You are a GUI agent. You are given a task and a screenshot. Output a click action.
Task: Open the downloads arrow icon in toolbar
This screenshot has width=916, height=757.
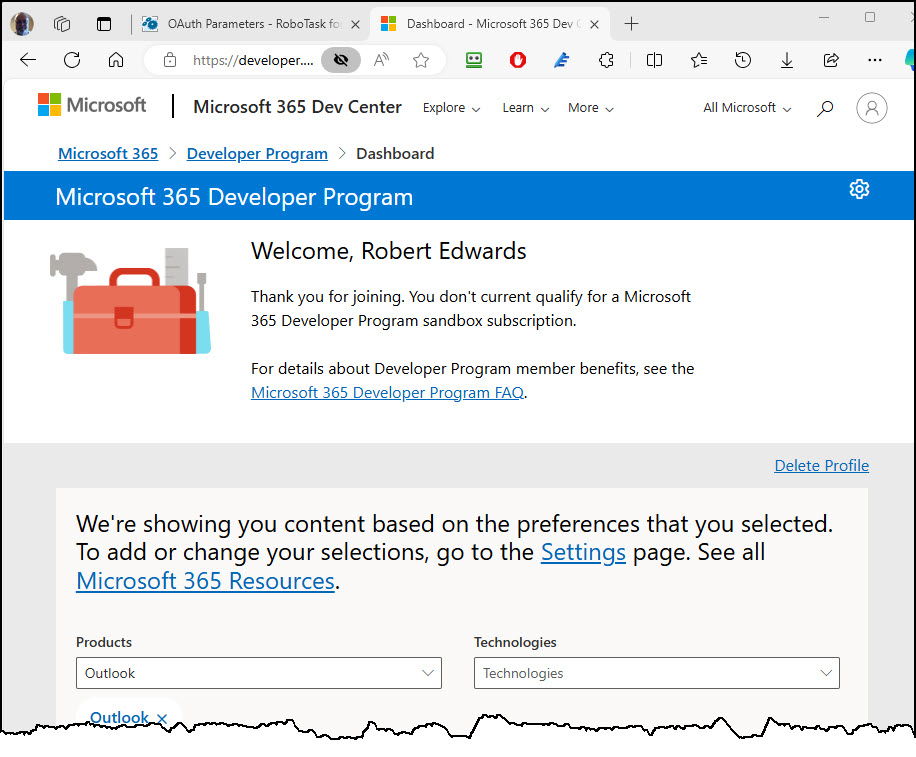(x=787, y=60)
